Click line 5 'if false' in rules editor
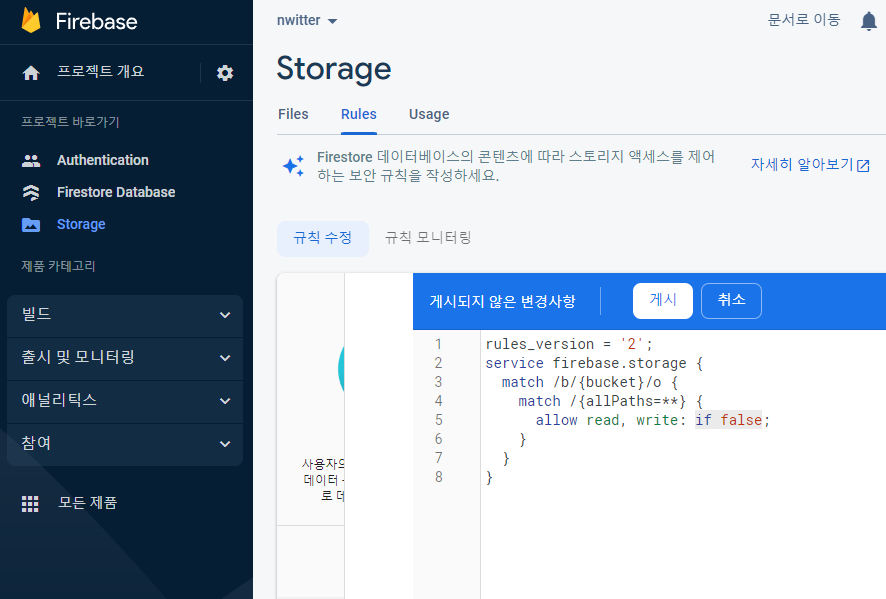886x599 pixels. pos(728,420)
